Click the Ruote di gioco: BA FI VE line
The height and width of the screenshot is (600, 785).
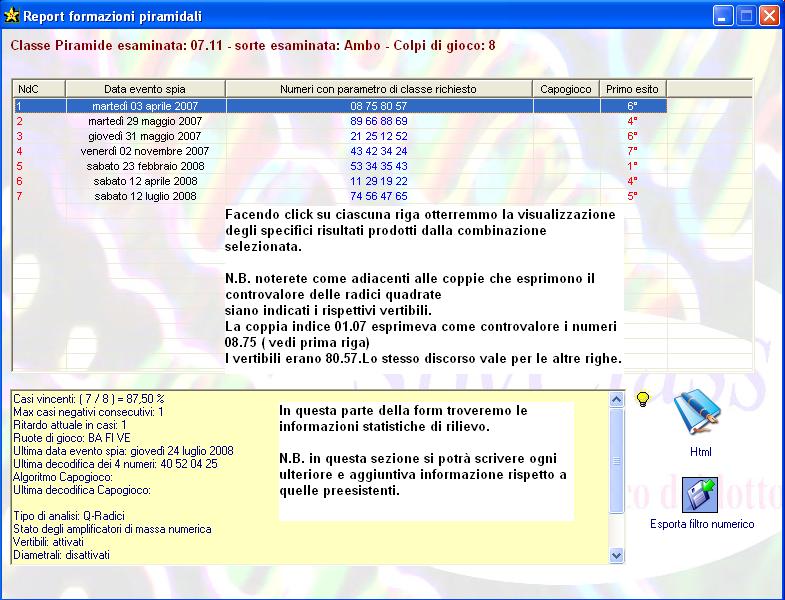click(x=72, y=438)
